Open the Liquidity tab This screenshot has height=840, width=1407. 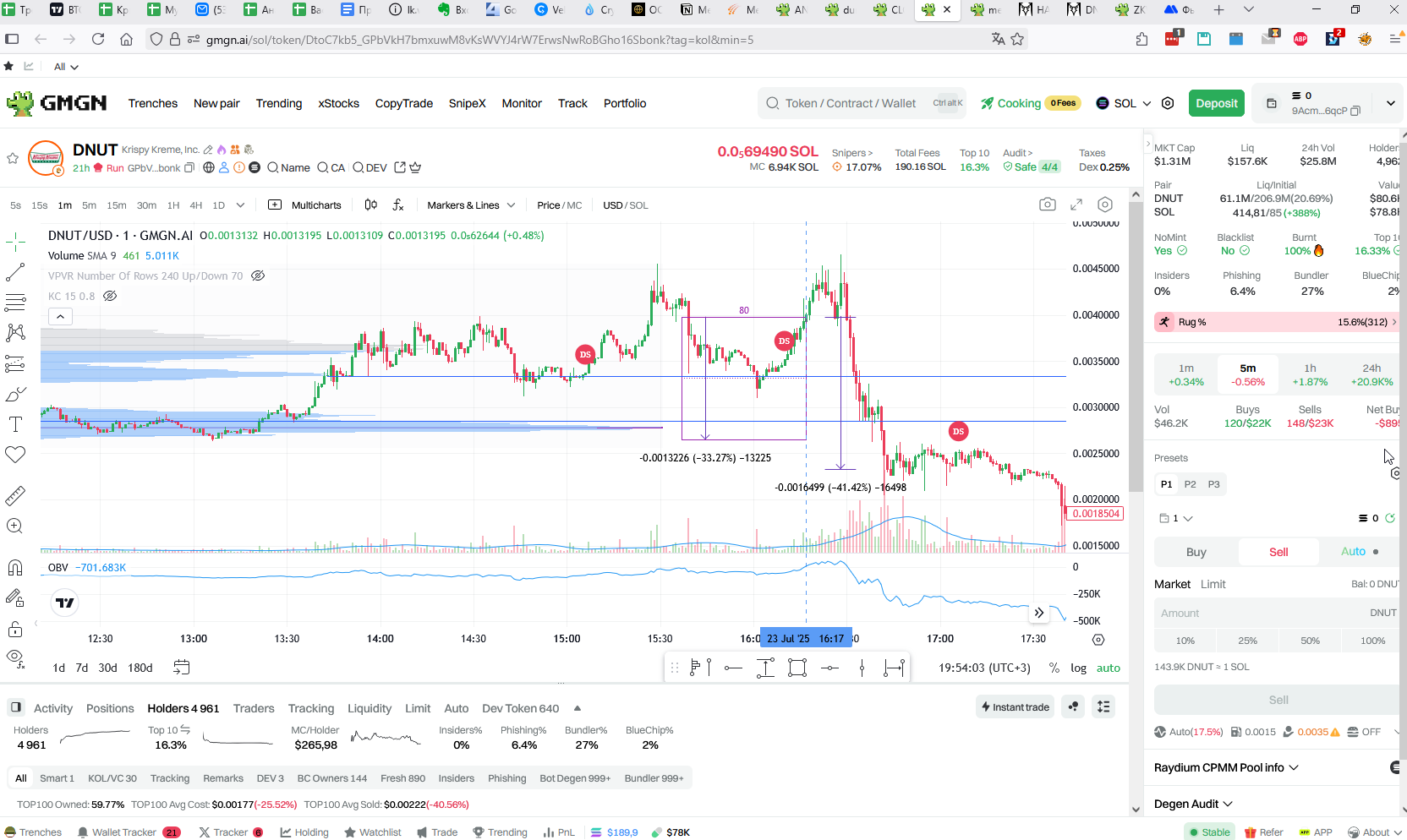click(370, 708)
